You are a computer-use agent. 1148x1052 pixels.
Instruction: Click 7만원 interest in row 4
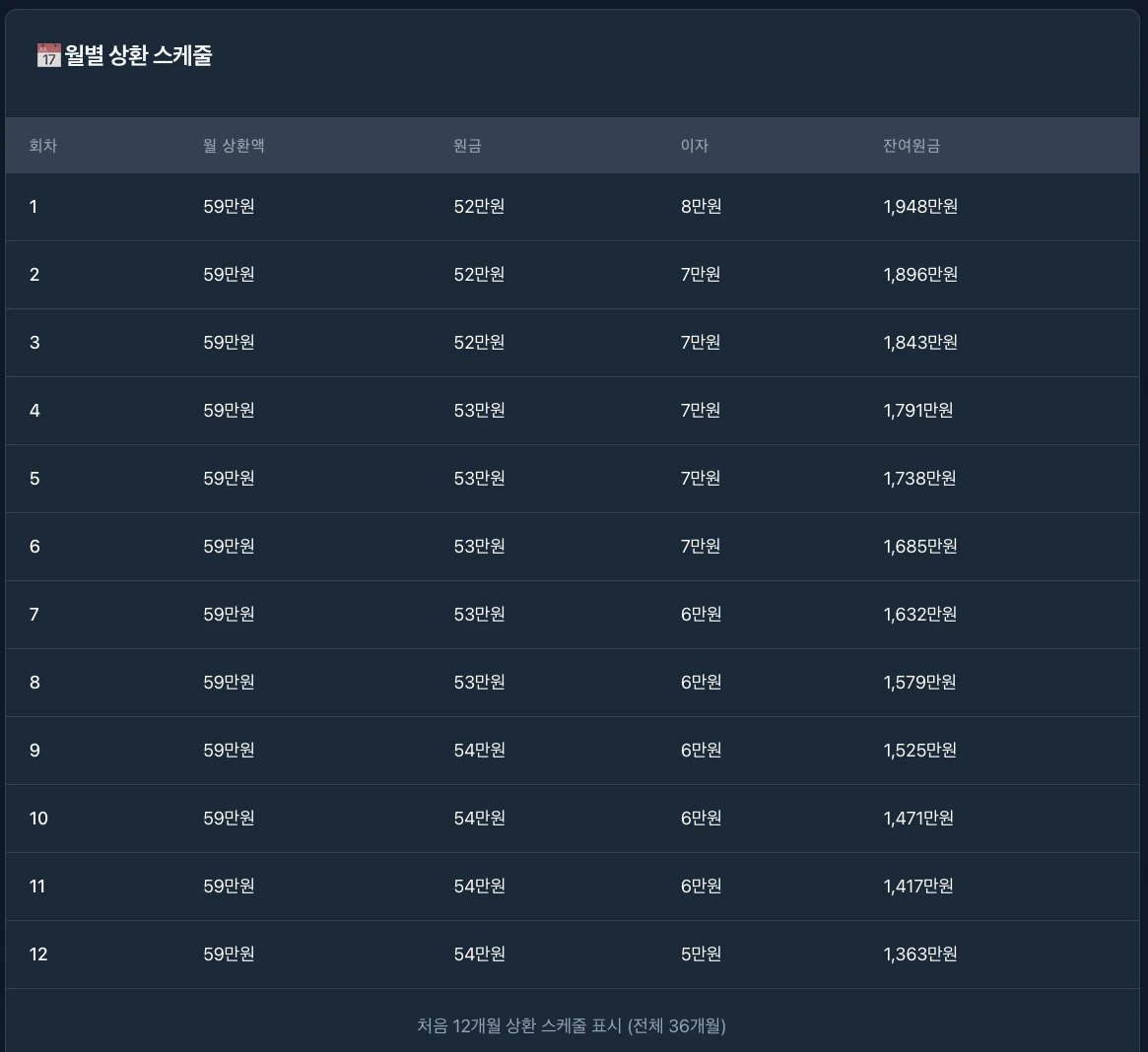click(700, 411)
